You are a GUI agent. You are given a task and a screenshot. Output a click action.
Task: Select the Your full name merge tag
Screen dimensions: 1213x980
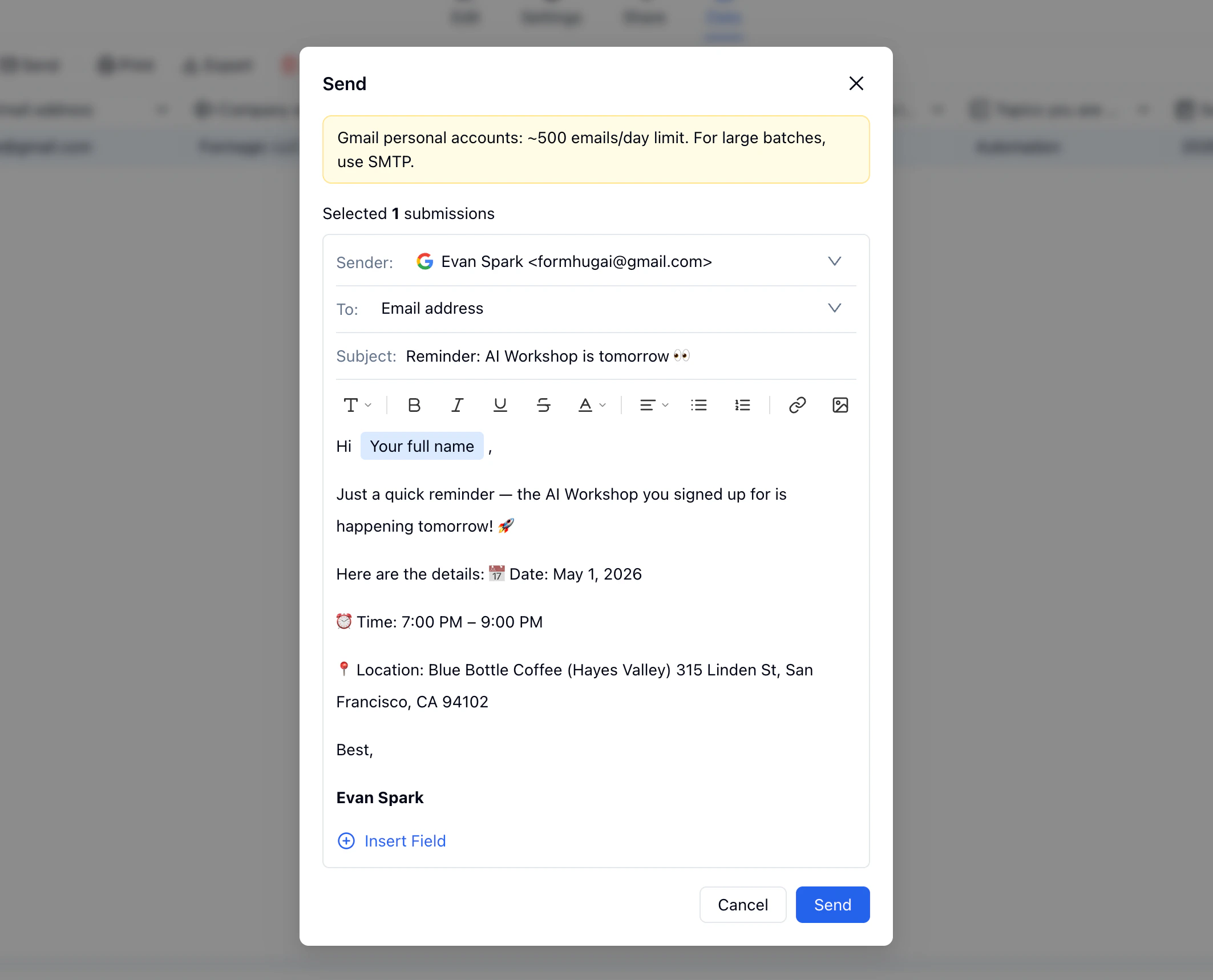point(422,446)
